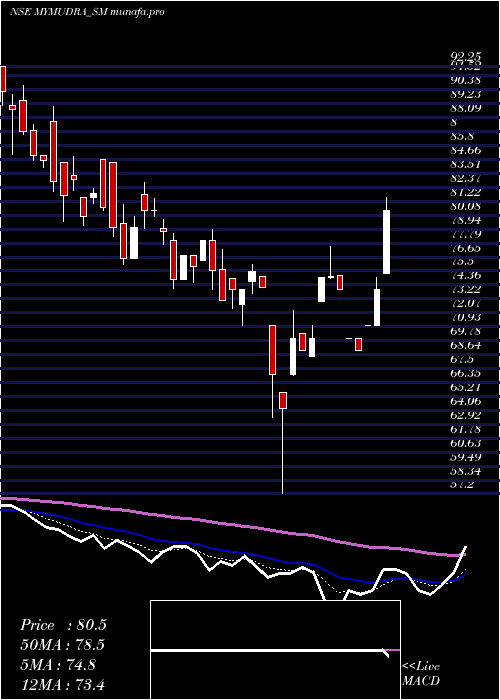Click the first red candle at the top left
The width and height of the screenshot is (500, 700).
tap(3, 79)
